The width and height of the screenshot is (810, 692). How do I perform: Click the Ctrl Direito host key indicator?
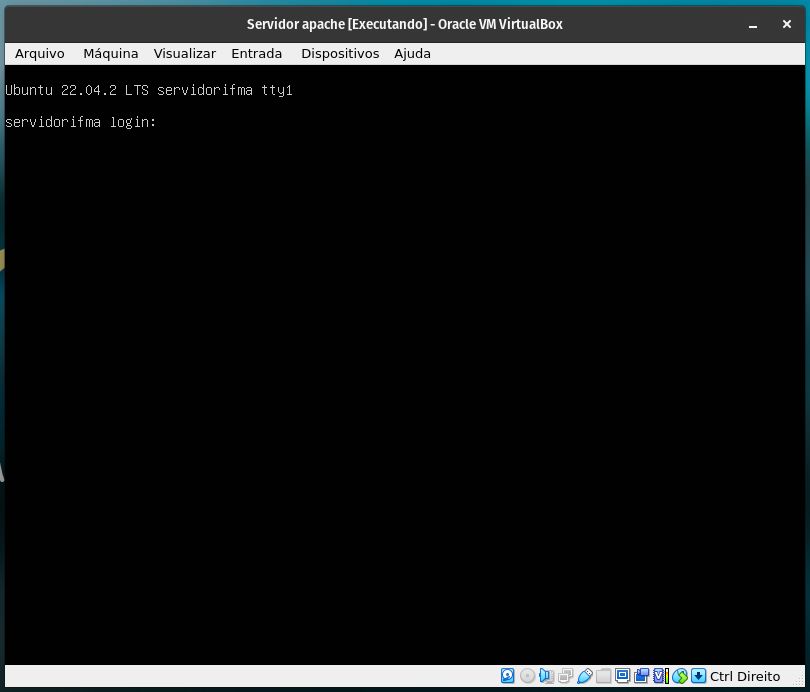coord(743,676)
